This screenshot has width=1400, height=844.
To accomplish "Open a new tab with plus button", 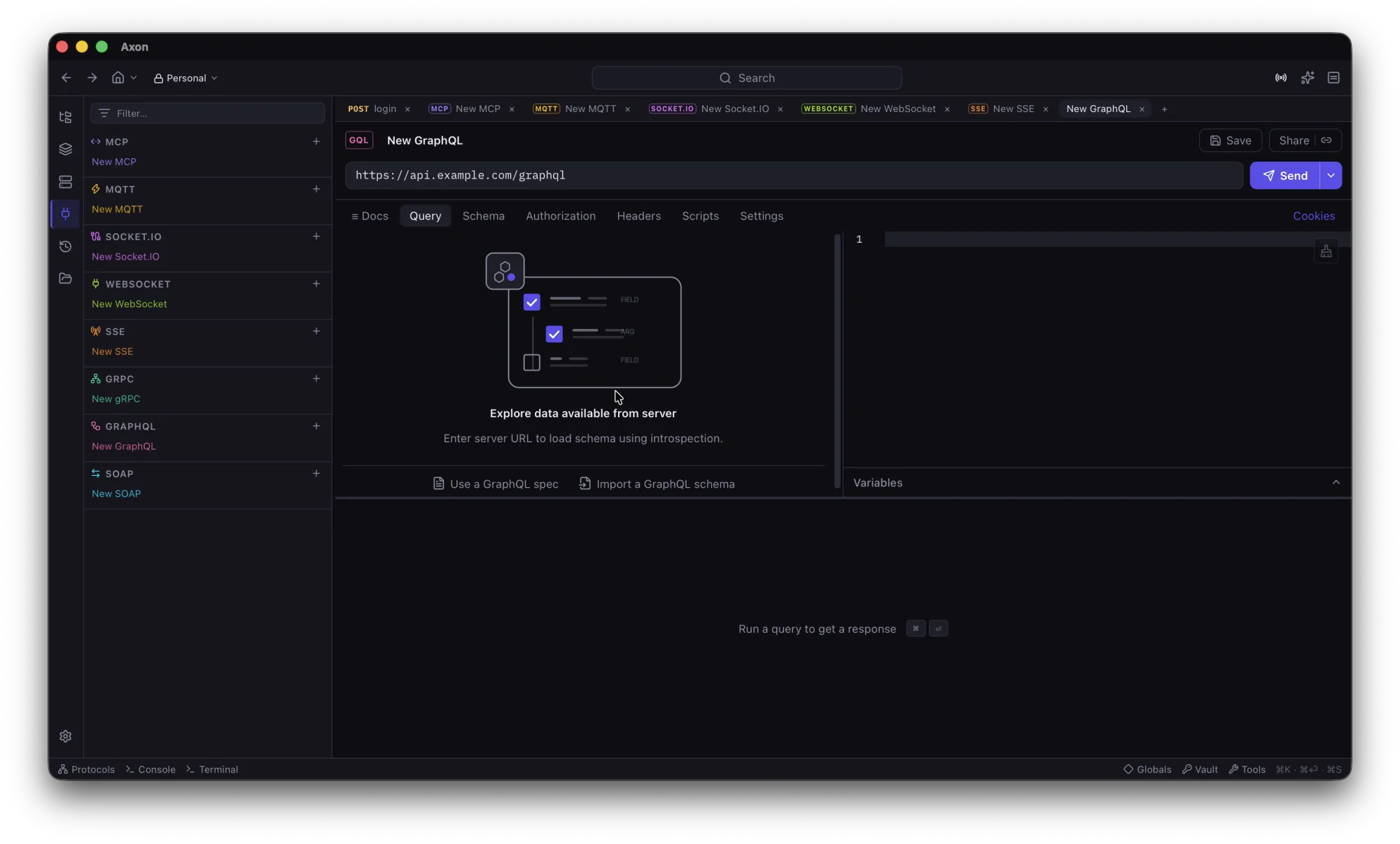I will click(x=1164, y=109).
